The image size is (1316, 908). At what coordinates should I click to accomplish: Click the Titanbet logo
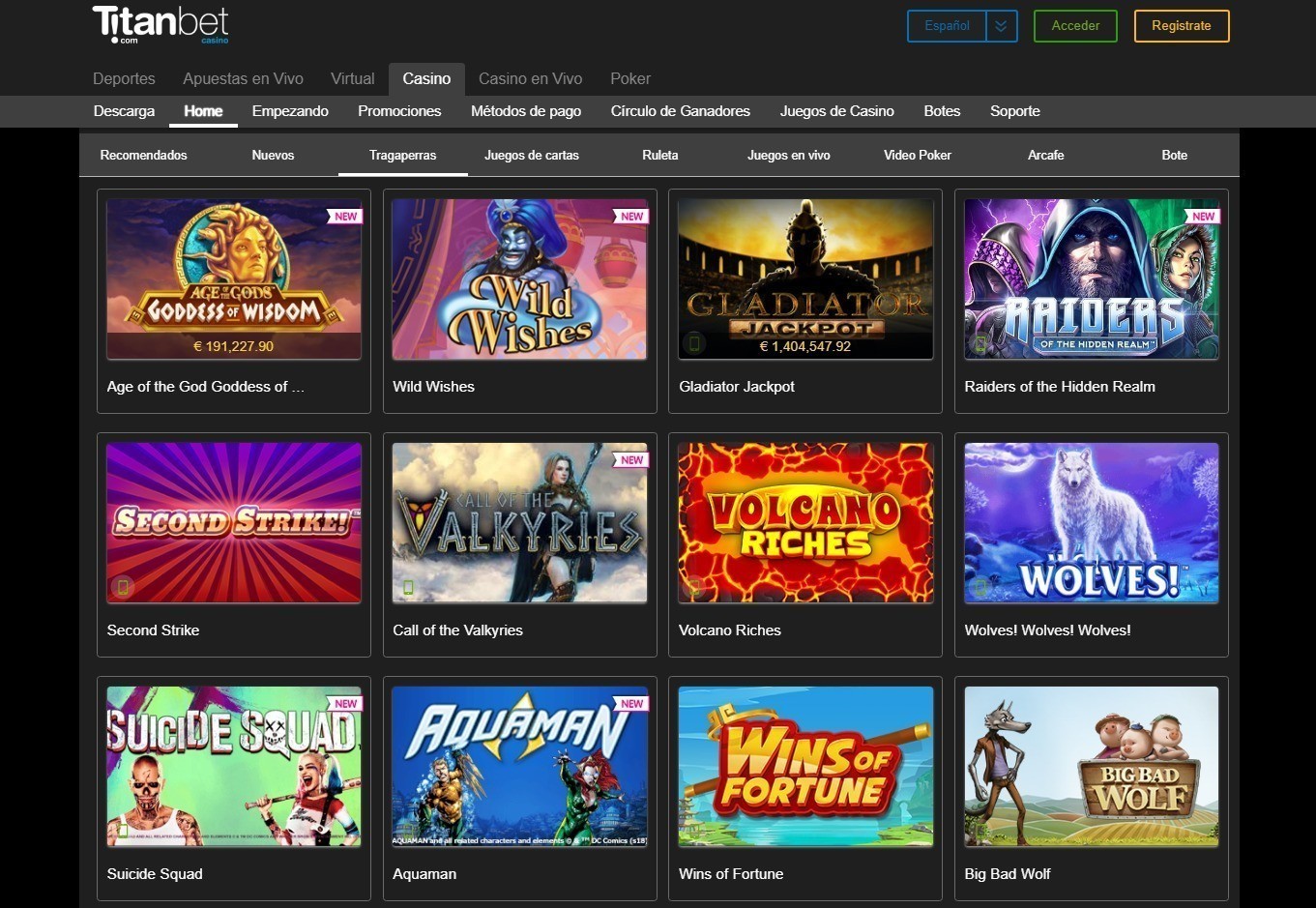point(161,24)
